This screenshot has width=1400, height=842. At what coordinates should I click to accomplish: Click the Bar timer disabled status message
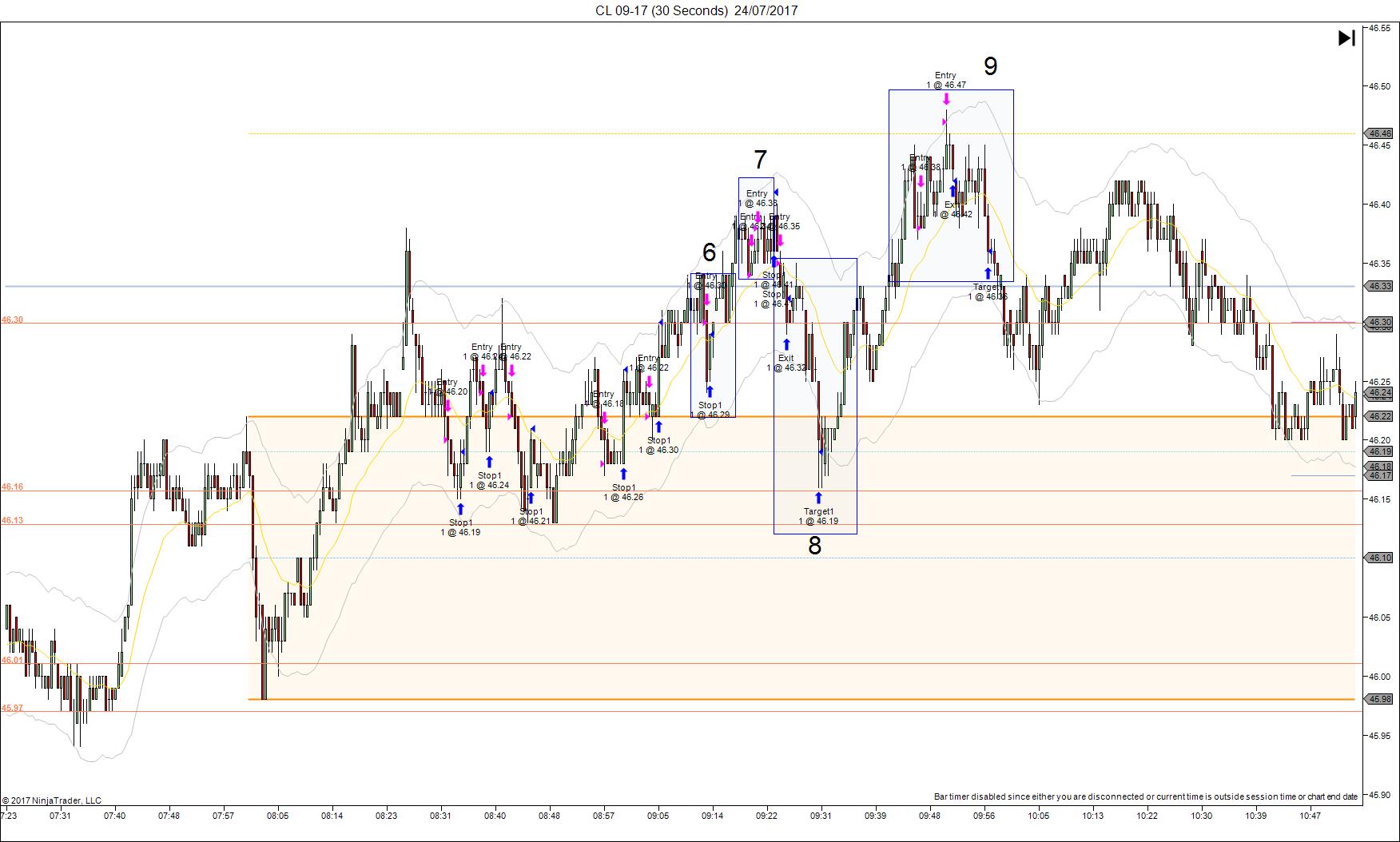[1146, 796]
